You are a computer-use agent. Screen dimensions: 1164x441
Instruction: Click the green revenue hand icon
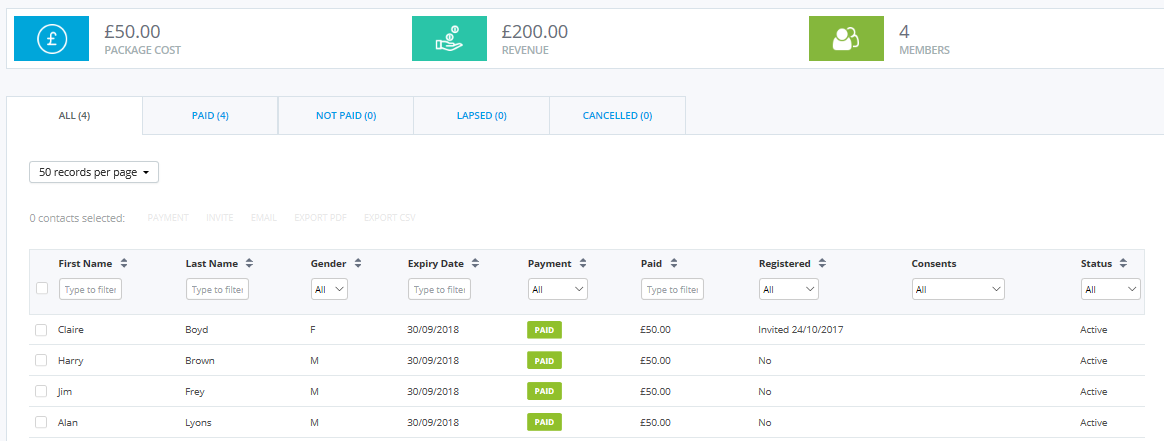[x=448, y=39]
